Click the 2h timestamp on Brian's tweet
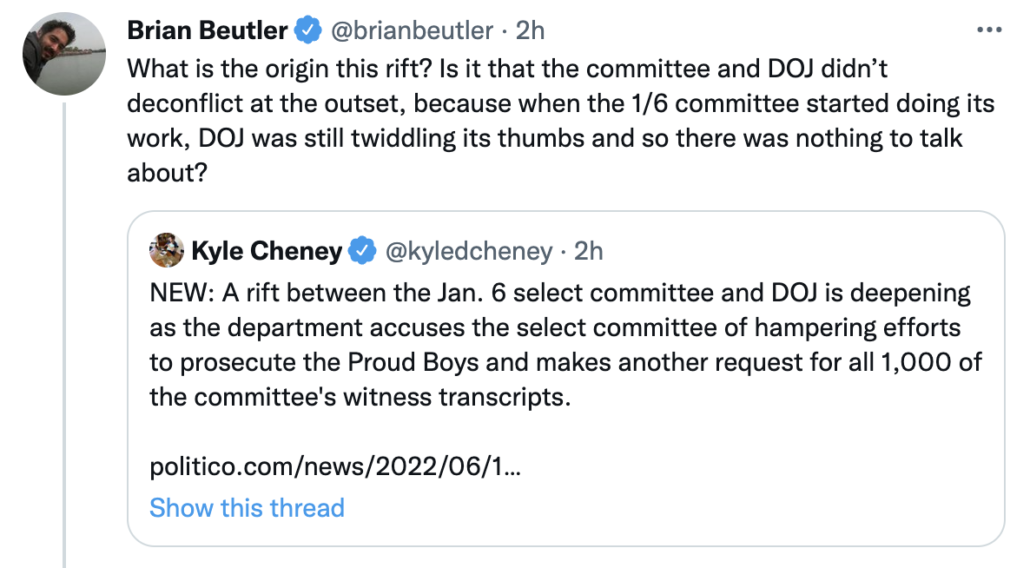1030x568 pixels. [x=530, y=31]
